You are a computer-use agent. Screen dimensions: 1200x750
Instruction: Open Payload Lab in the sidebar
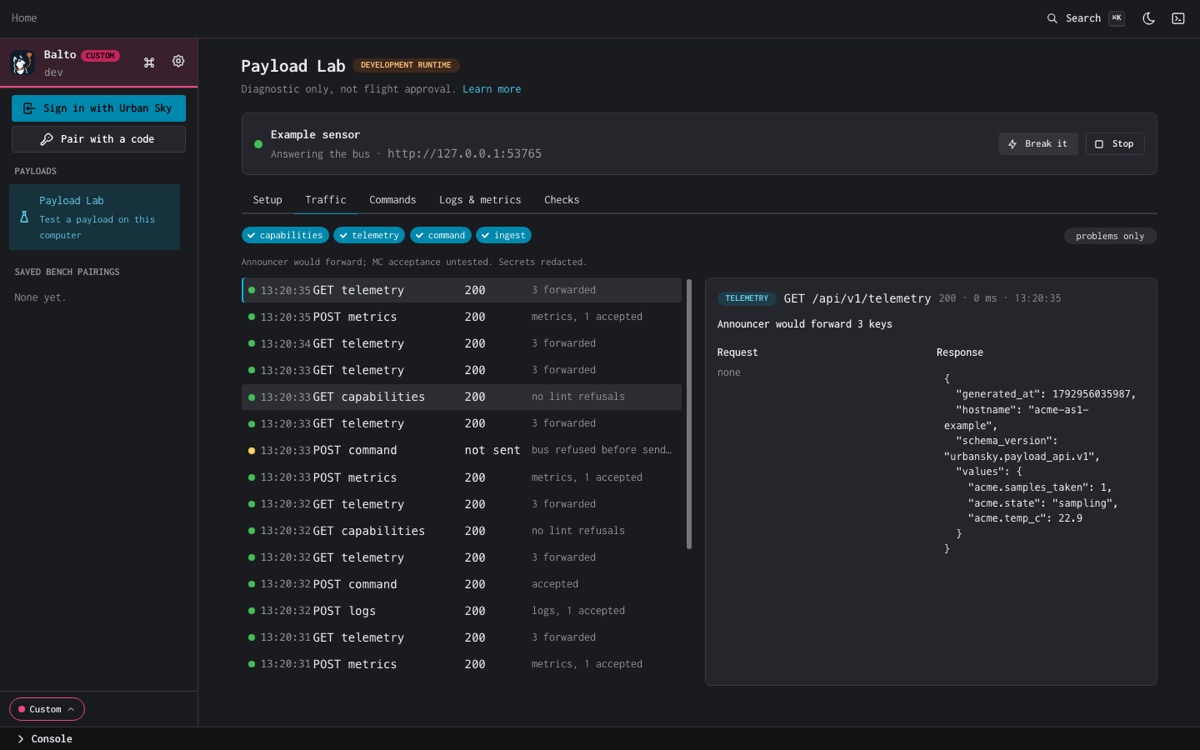[x=95, y=217]
